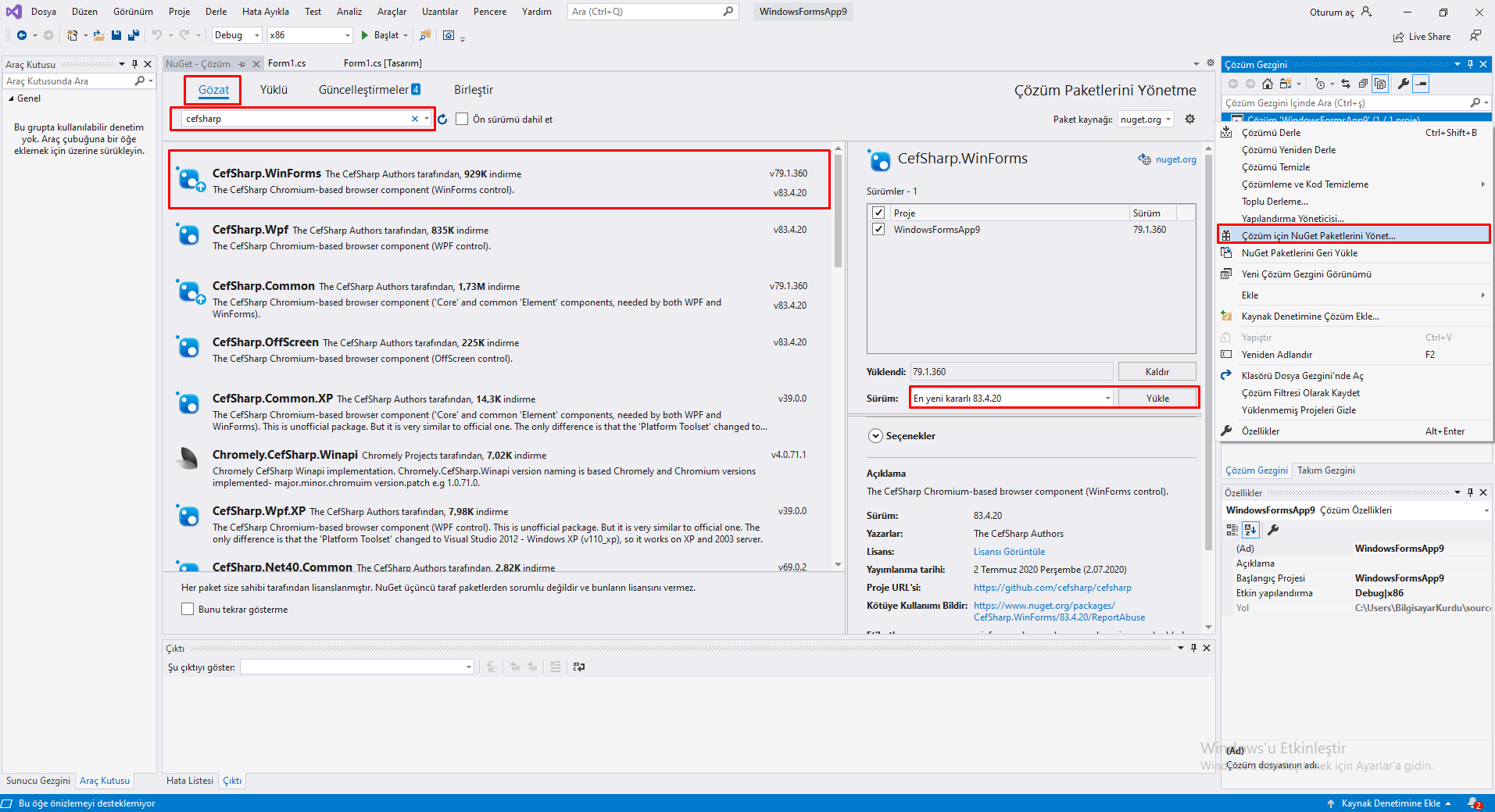Click the Find in Files toolbar icon
This screenshot has width=1495, height=812.
tap(425, 35)
